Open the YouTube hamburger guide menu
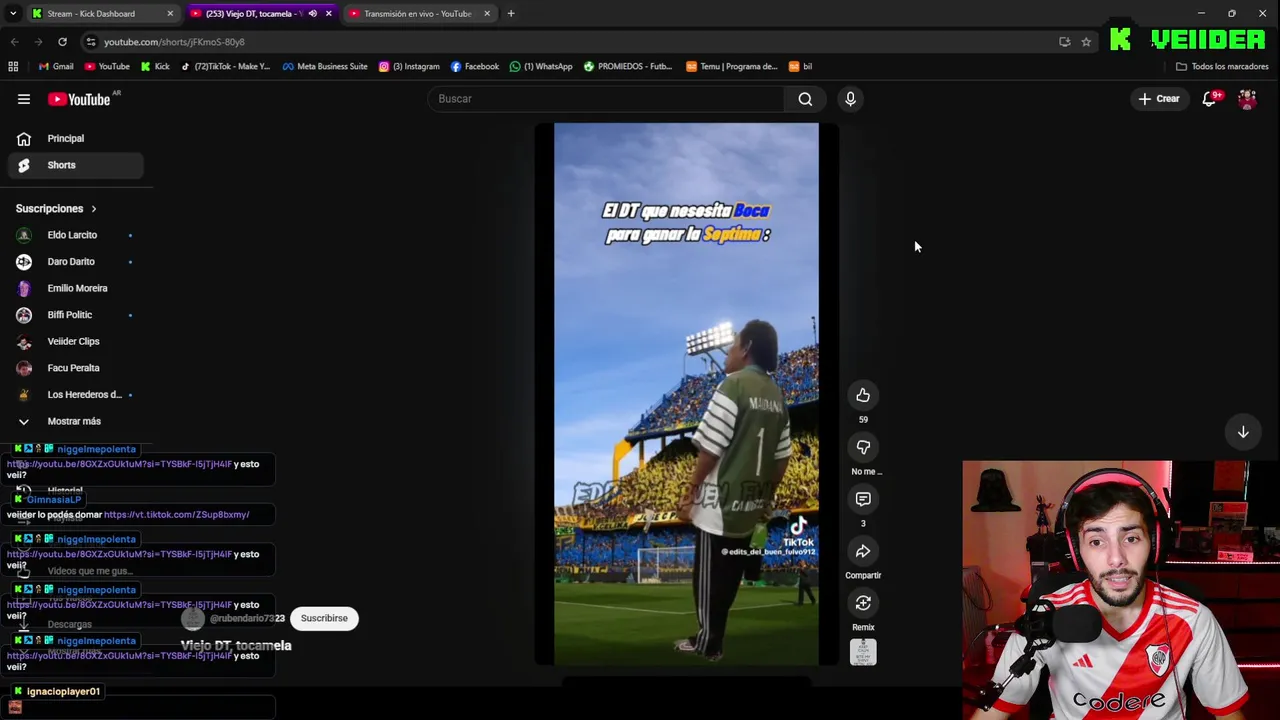 pos(24,99)
